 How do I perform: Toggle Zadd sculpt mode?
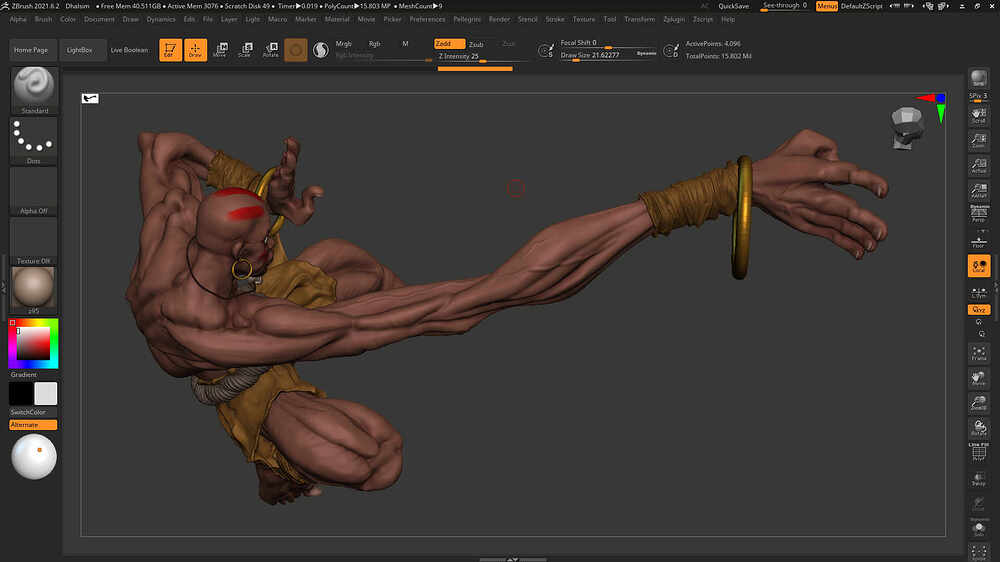click(450, 44)
